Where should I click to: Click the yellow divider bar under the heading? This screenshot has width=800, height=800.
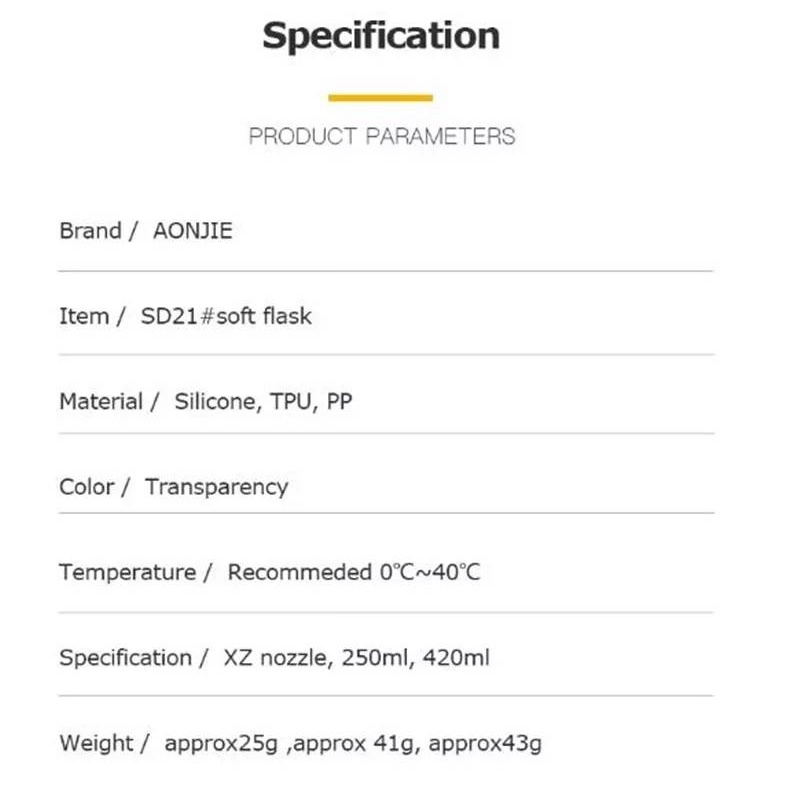click(x=381, y=98)
